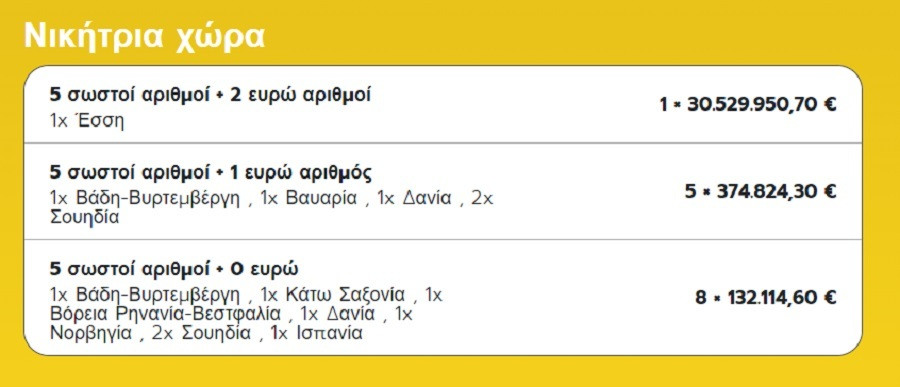Screen dimensions: 900x387
Task: Click "Σουηδία" in the second prize row
Action: click(x=85, y=218)
